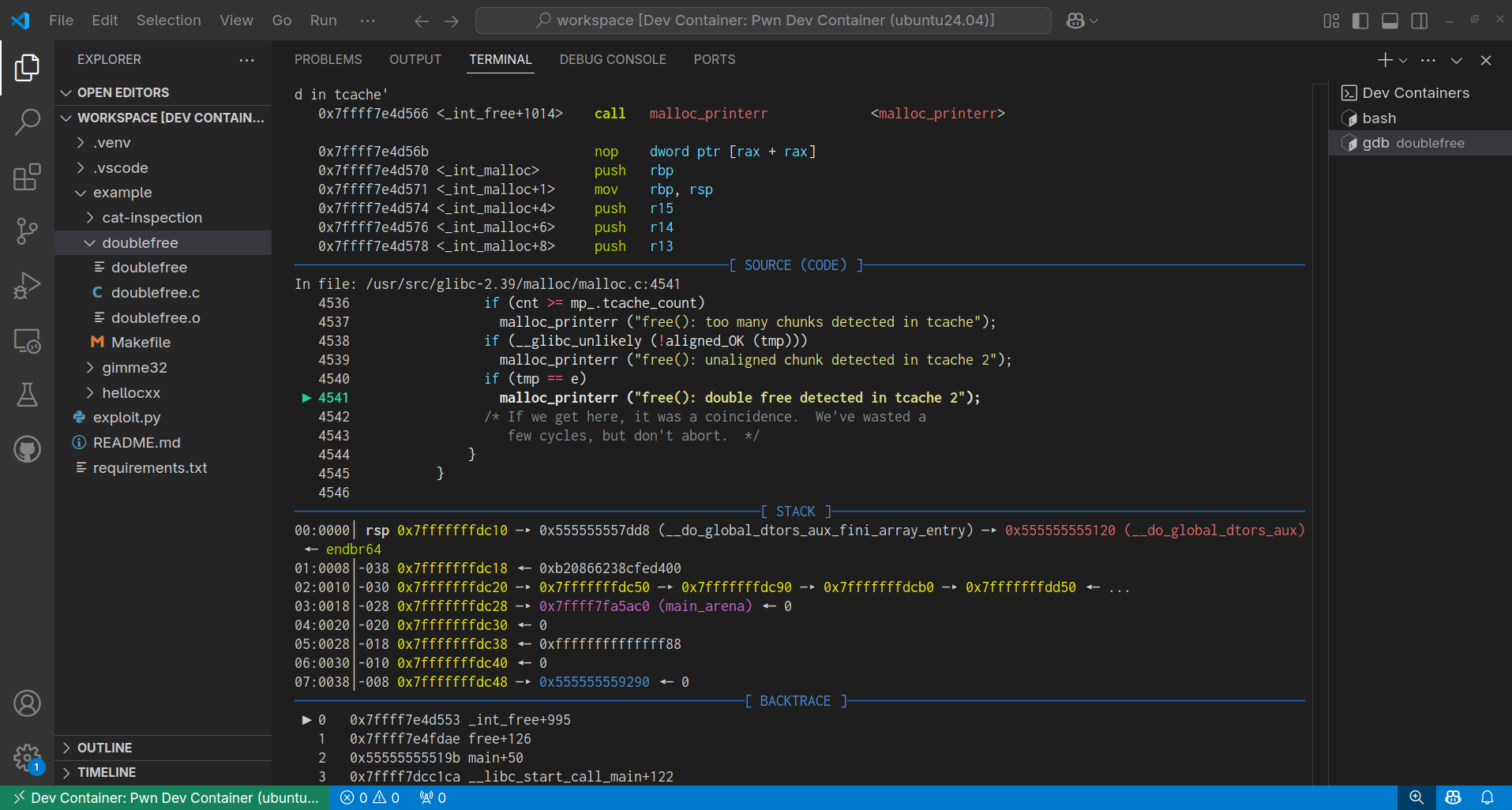Image resolution: width=1512 pixels, height=810 pixels.
Task: Open Remote Explorer view
Action: pyautogui.click(x=27, y=341)
